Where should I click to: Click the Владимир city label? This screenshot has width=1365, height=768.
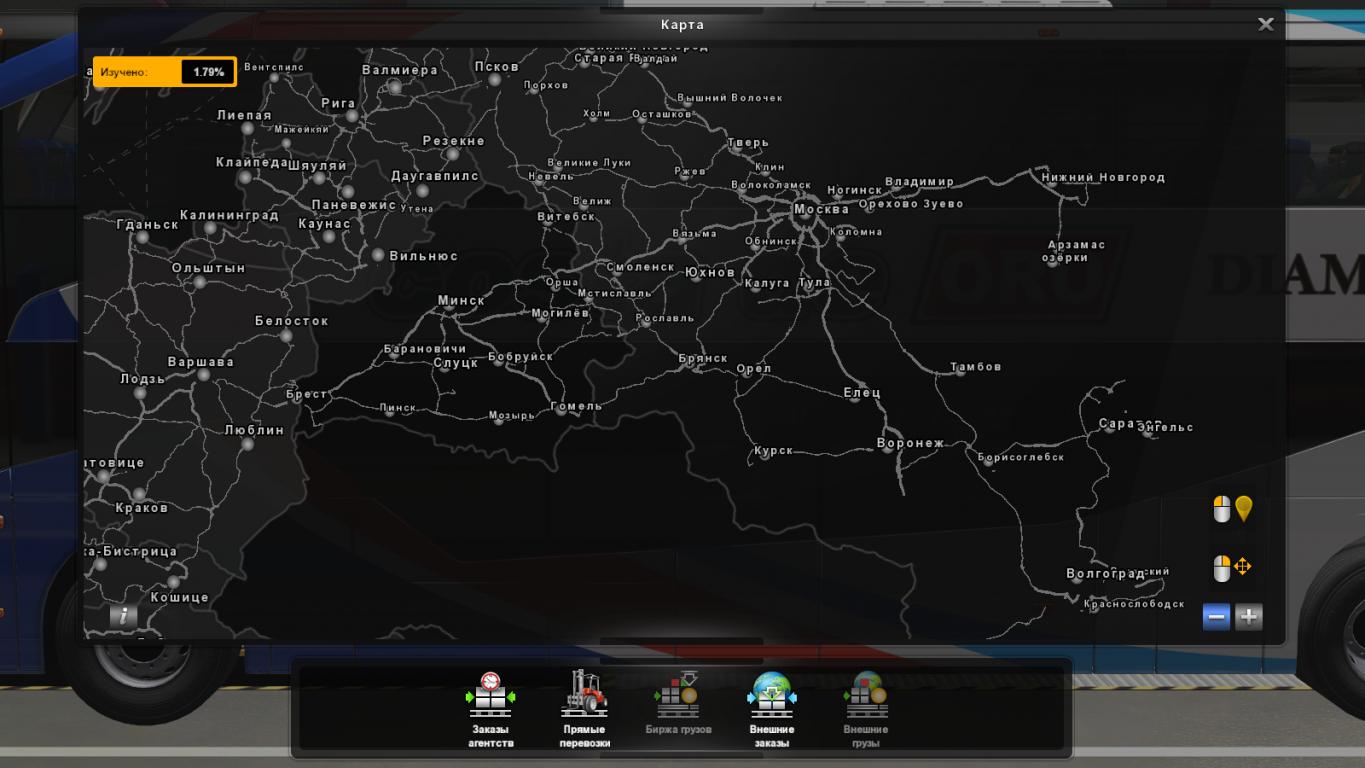click(x=920, y=182)
